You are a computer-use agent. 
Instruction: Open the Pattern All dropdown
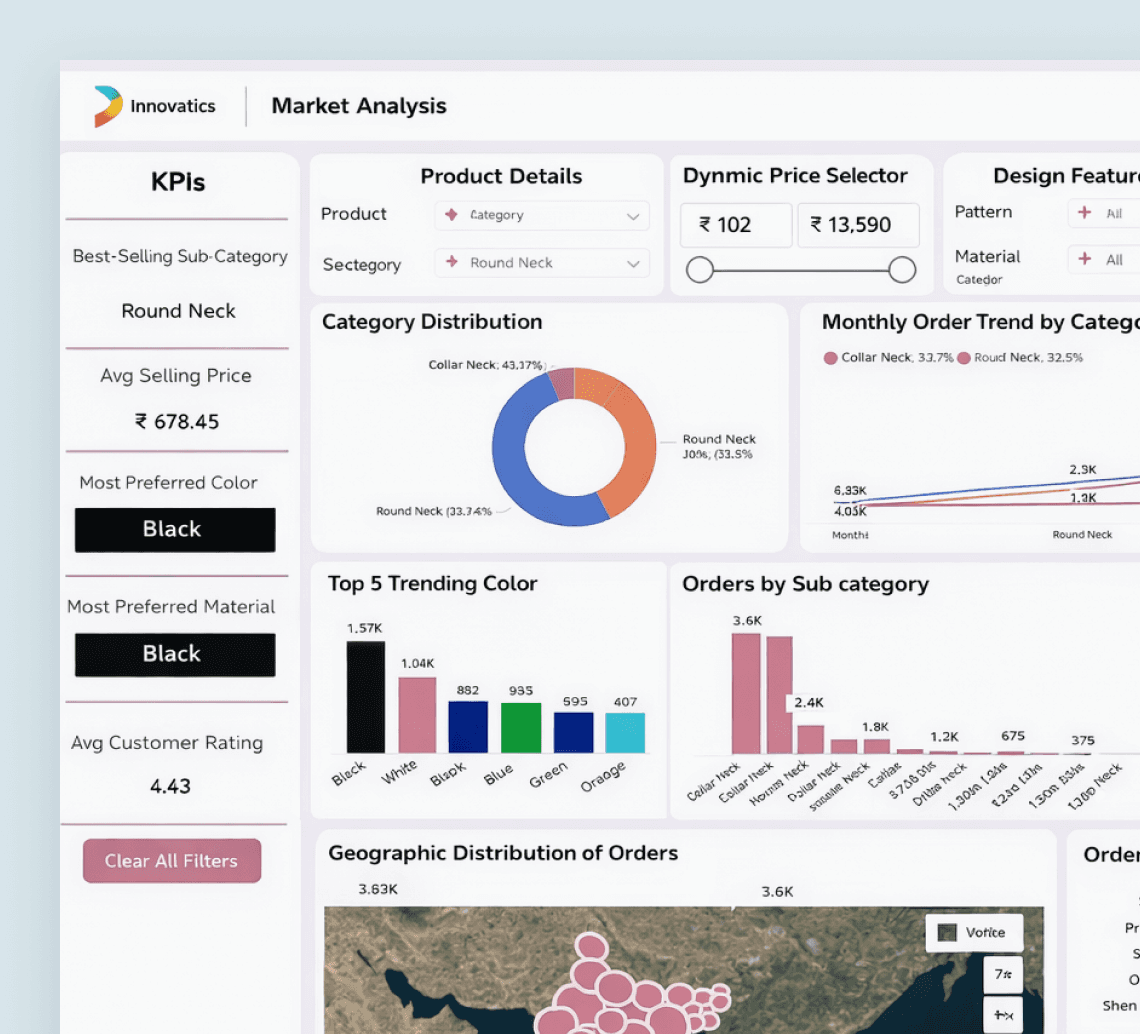click(1104, 213)
